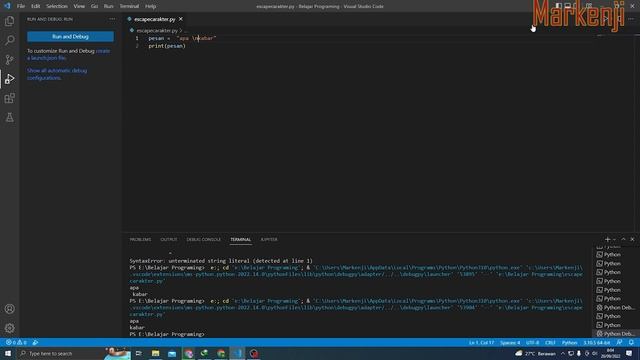The height and width of the screenshot is (360, 640).
Task: Click the debug launch status bar icon
Action: click(36, 342)
